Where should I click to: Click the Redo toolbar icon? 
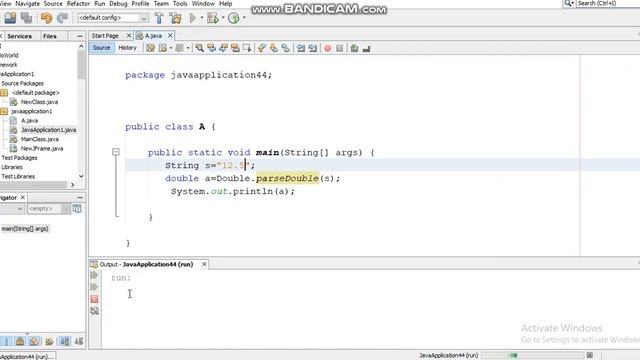pyautogui.click(x=62, y=18)
